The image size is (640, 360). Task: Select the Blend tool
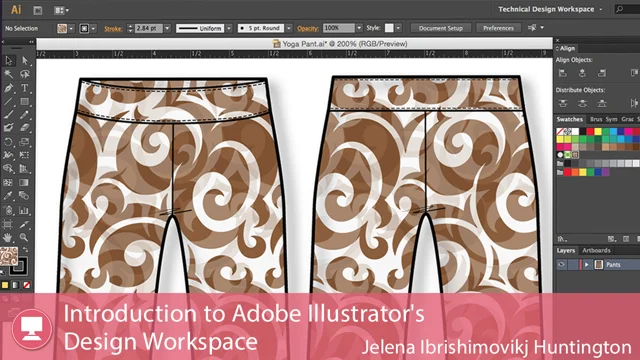tap(24, 196)
